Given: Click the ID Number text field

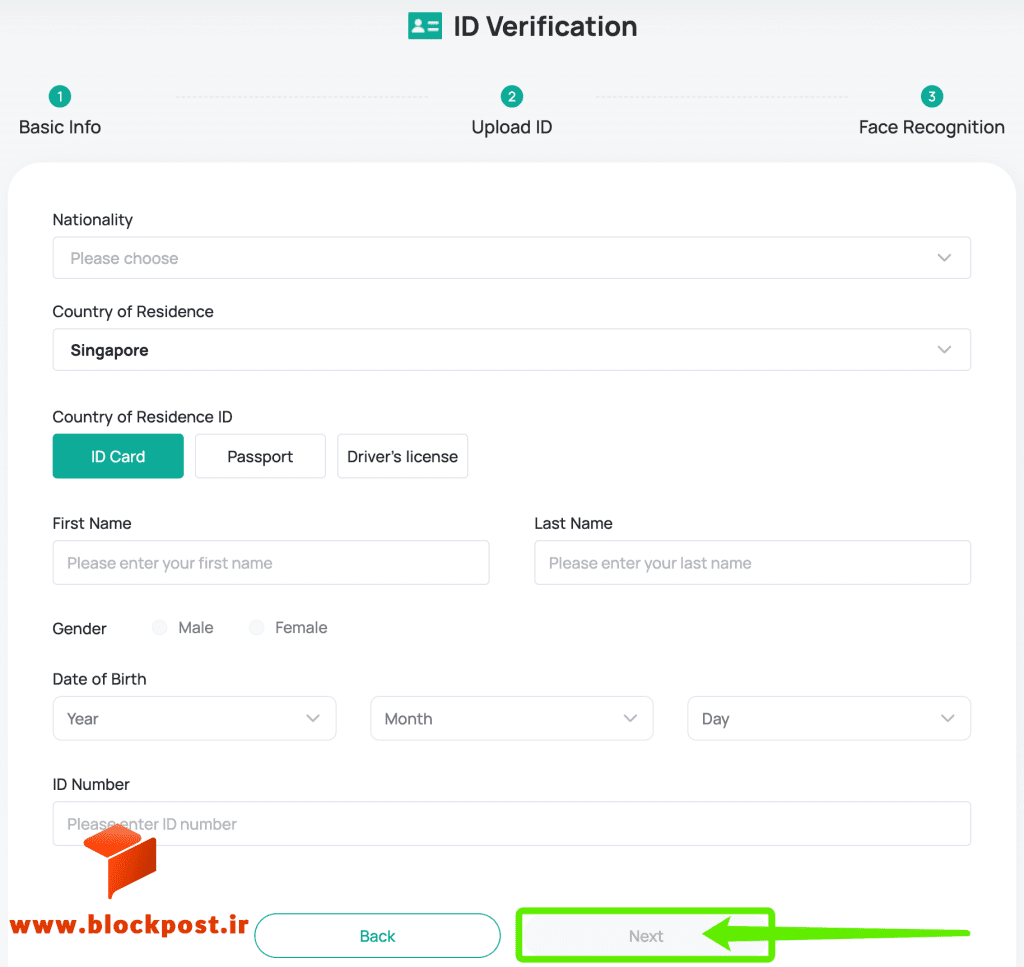Looking at the screenshot, I should [511, 823].
